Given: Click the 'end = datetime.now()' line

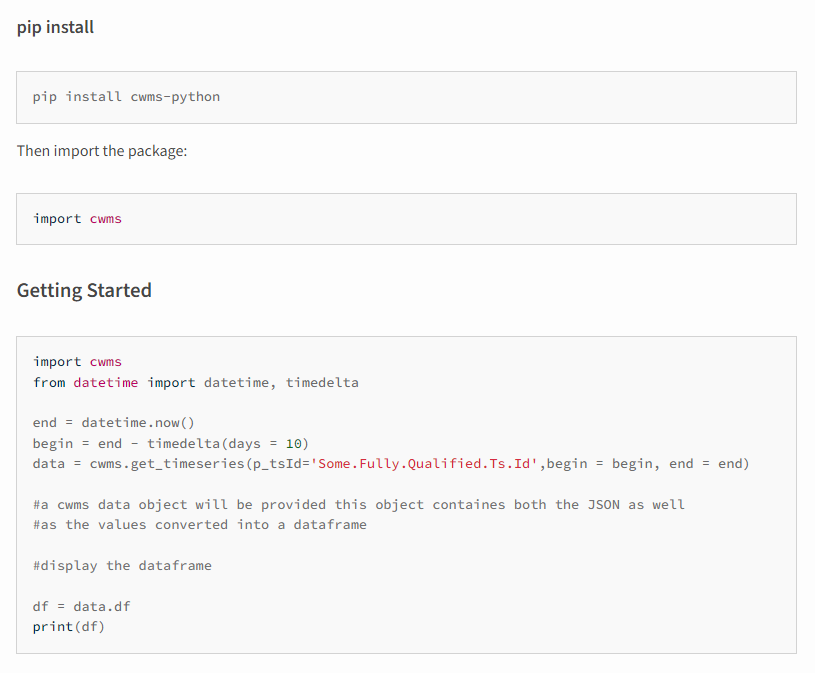Looking at the screenshot, I should (114, 423).
